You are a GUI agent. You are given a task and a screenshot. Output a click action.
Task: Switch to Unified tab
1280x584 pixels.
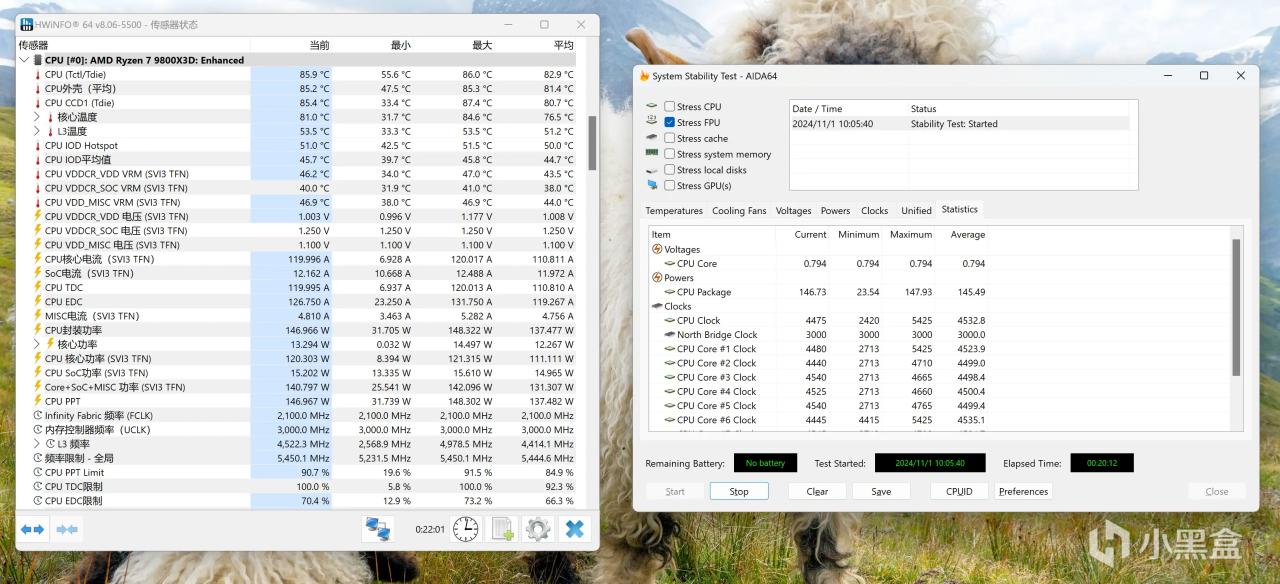[x=916, y=211]
